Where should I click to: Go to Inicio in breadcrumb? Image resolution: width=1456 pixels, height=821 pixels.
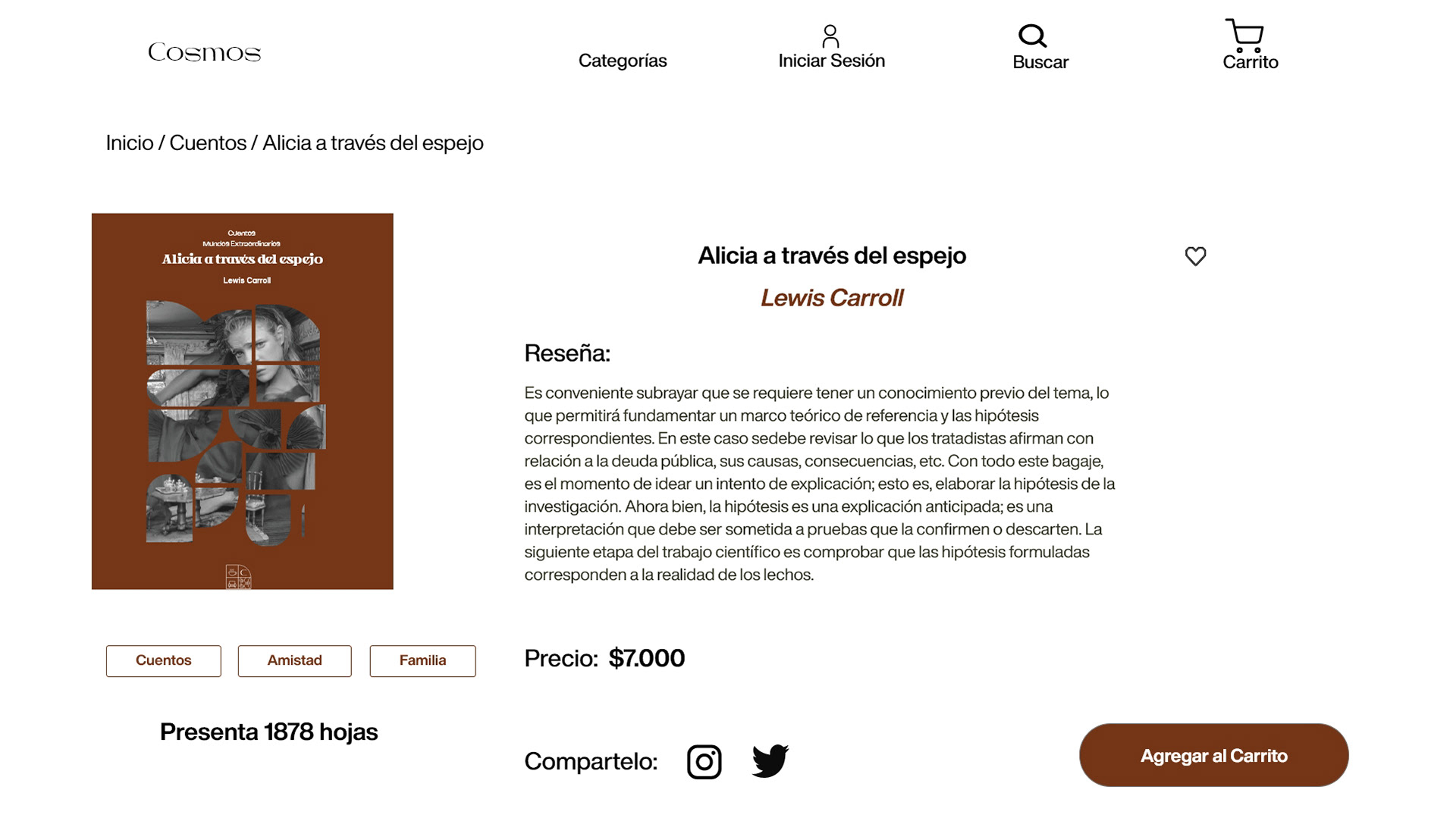(x=130, y=143)
